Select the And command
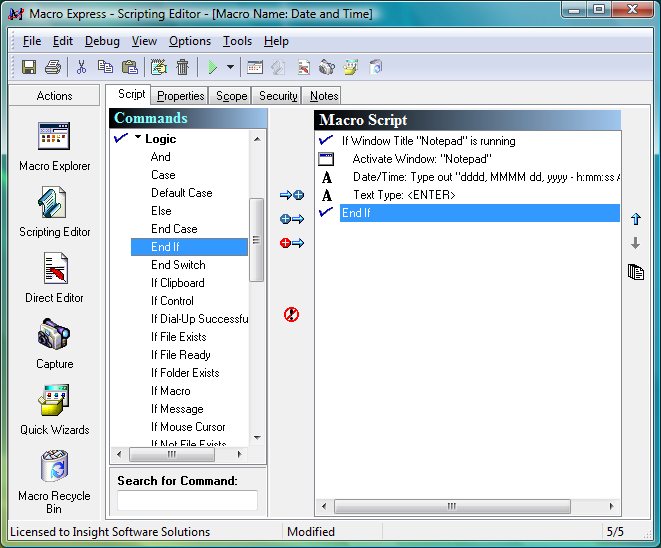The image size is (661, 548). [x=161, y=157]
